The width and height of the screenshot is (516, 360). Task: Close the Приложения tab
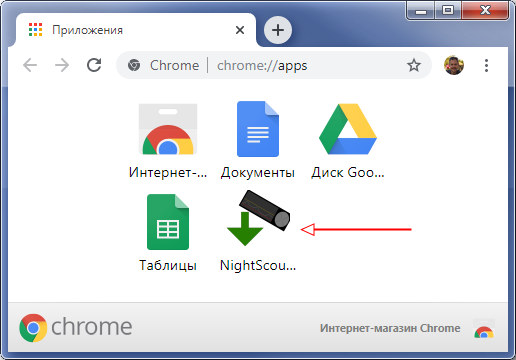point(240,30)
